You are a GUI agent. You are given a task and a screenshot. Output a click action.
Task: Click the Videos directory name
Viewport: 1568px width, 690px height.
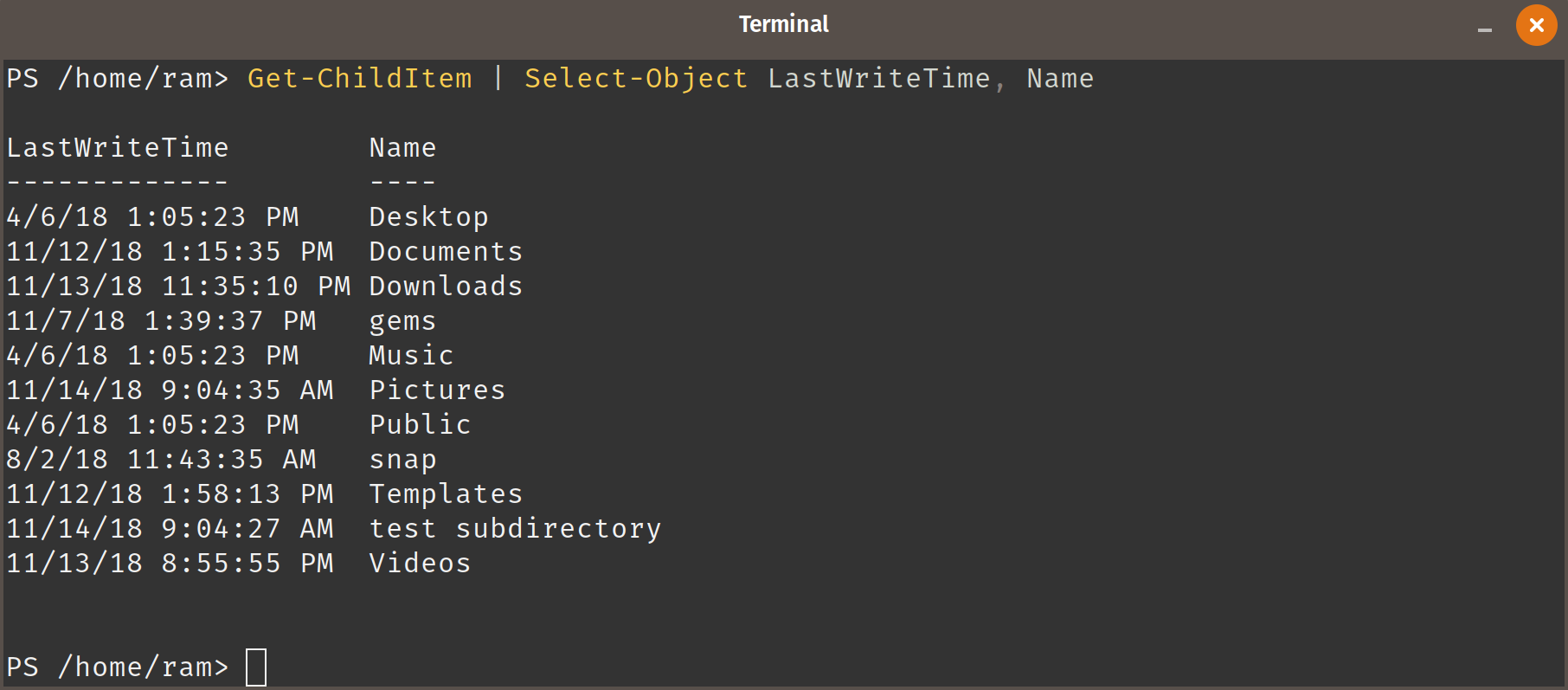tap(420, 564)
